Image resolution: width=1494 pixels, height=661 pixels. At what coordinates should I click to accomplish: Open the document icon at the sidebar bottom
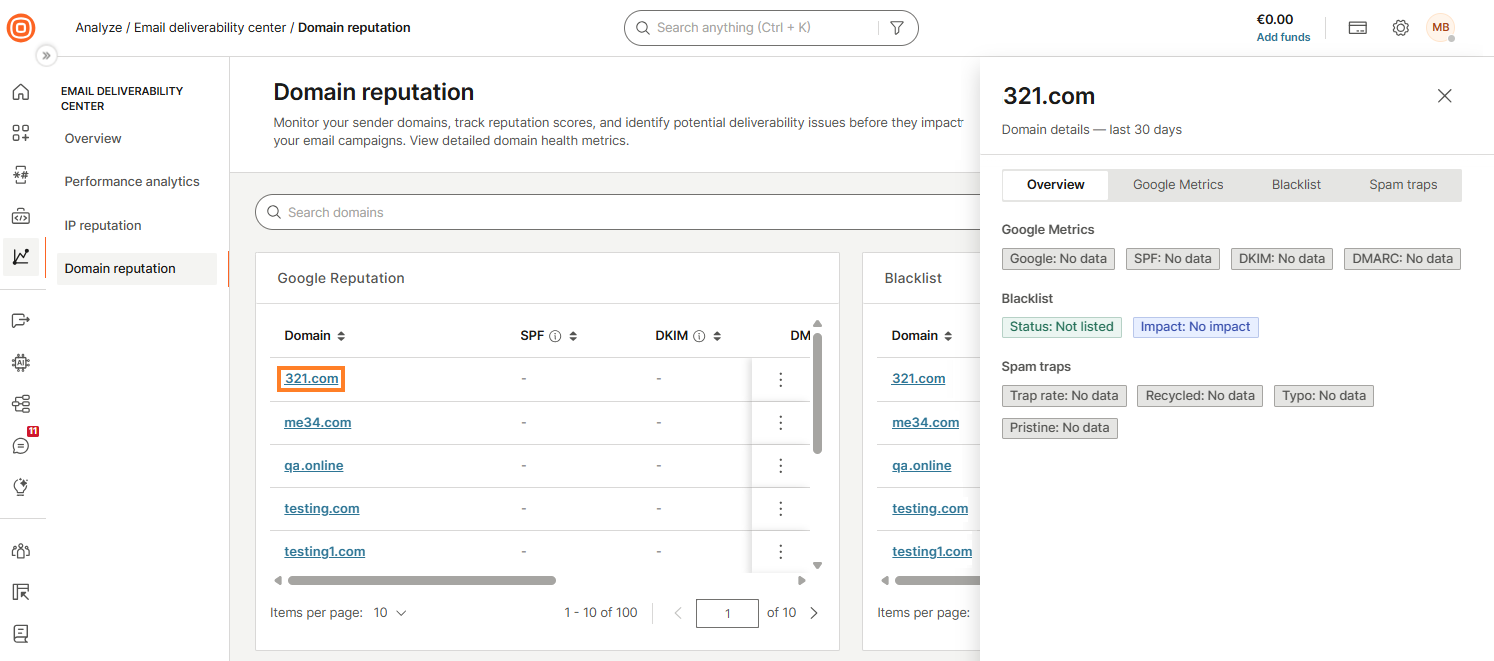coord(21,633)
